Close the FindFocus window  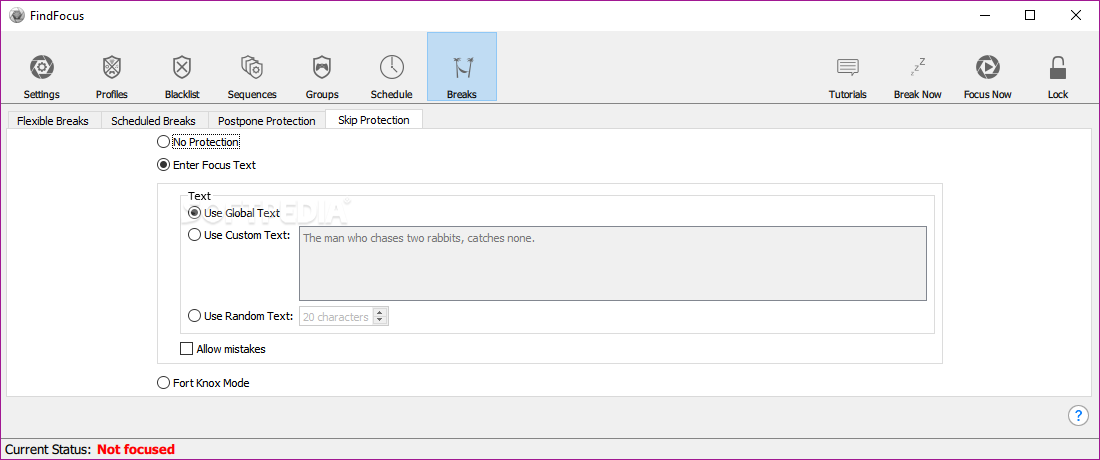coord(1075,15)
